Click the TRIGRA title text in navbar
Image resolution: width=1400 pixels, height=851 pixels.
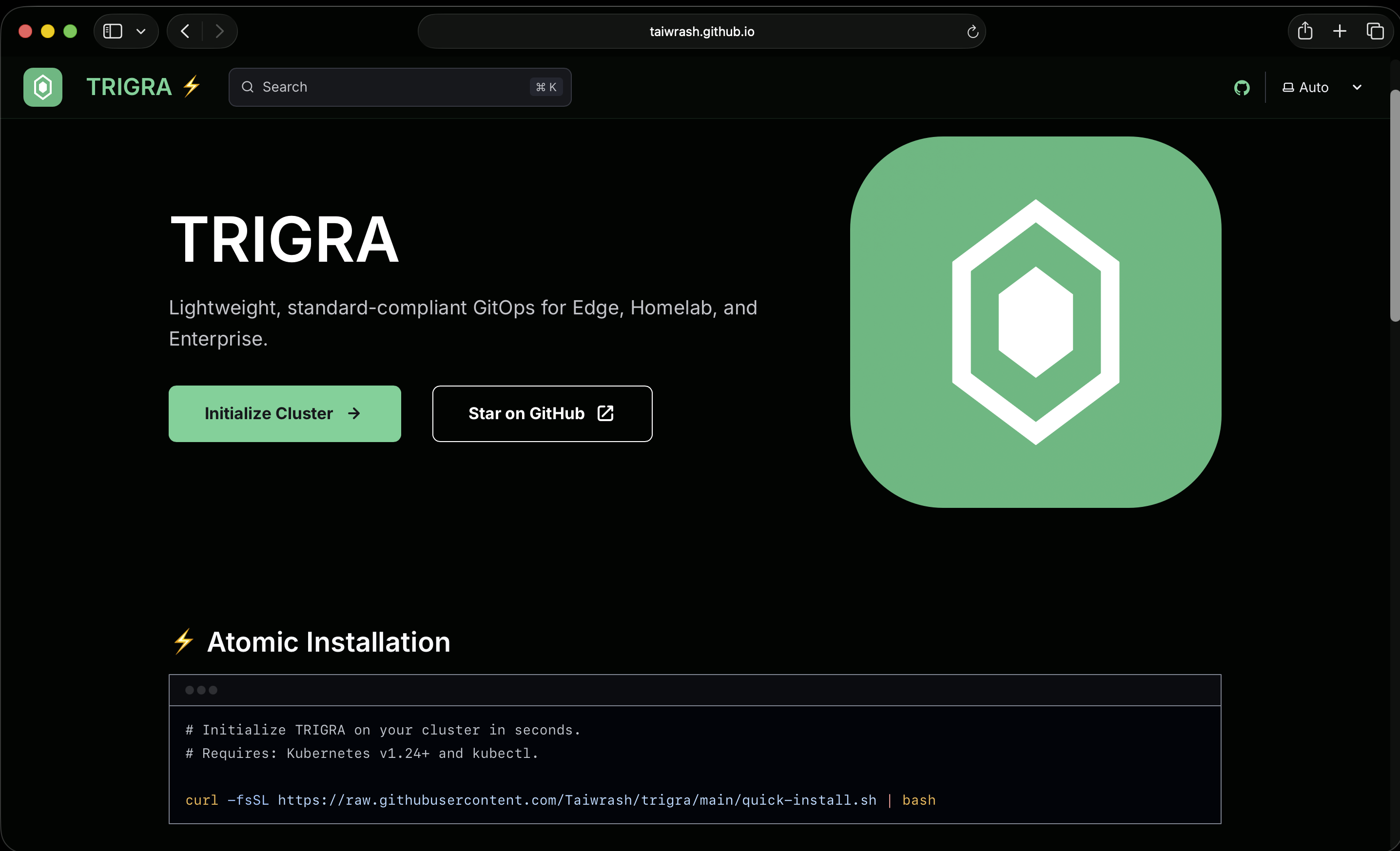pos(129,87)
